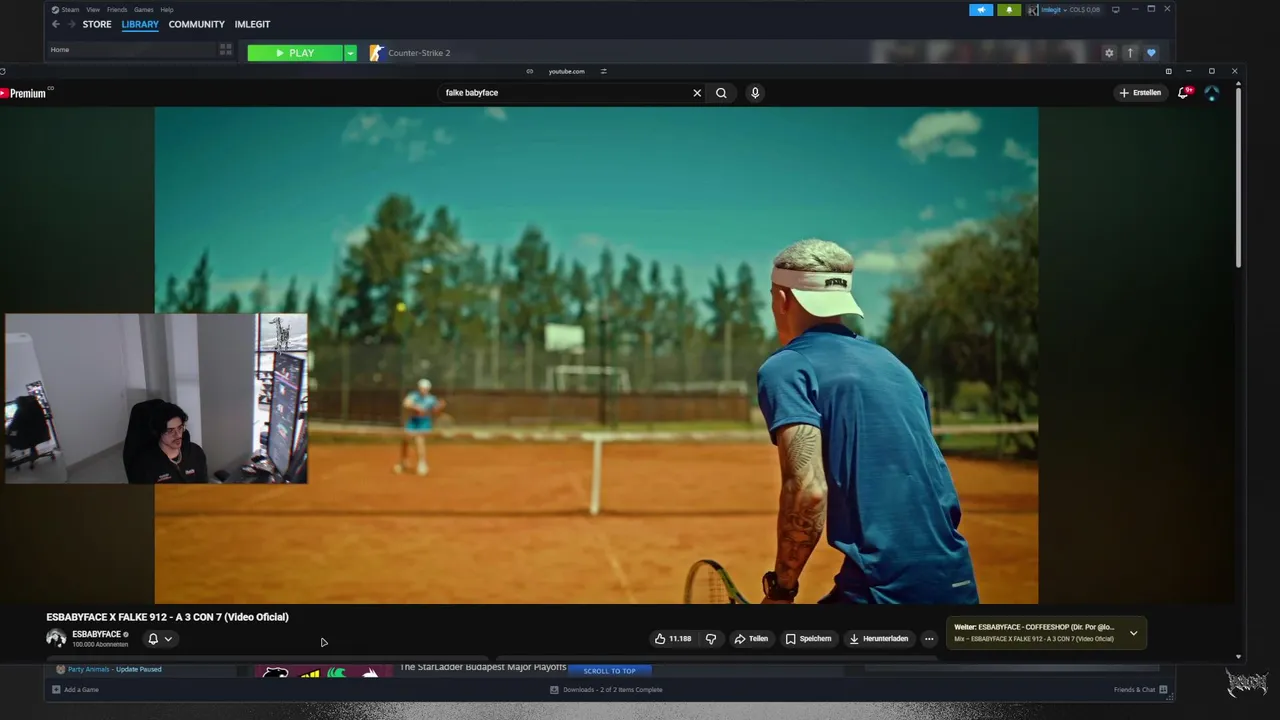Click the browser sidebar panel toggle icon
Viewport: 1280px width, 720px height.
(x=1168, y=71)
